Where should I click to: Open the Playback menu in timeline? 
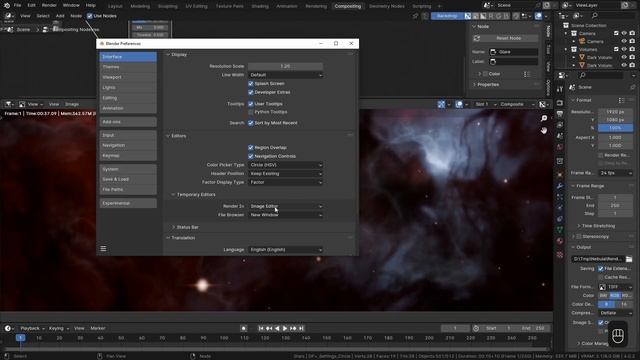click(32, 328)
